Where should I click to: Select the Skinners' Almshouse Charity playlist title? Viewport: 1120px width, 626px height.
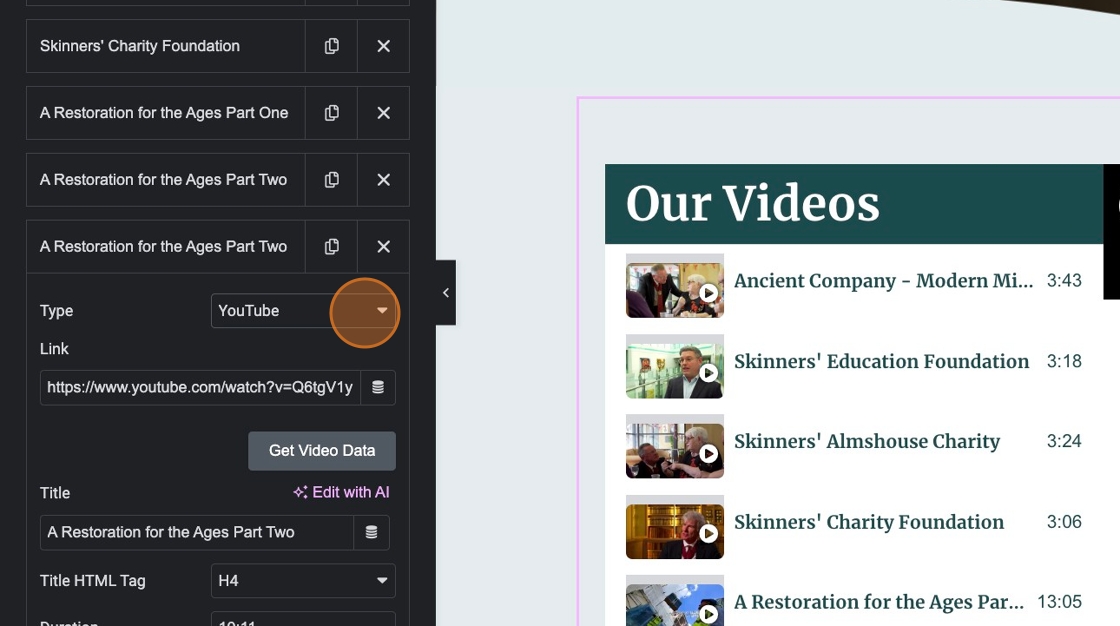click(867, 442)
